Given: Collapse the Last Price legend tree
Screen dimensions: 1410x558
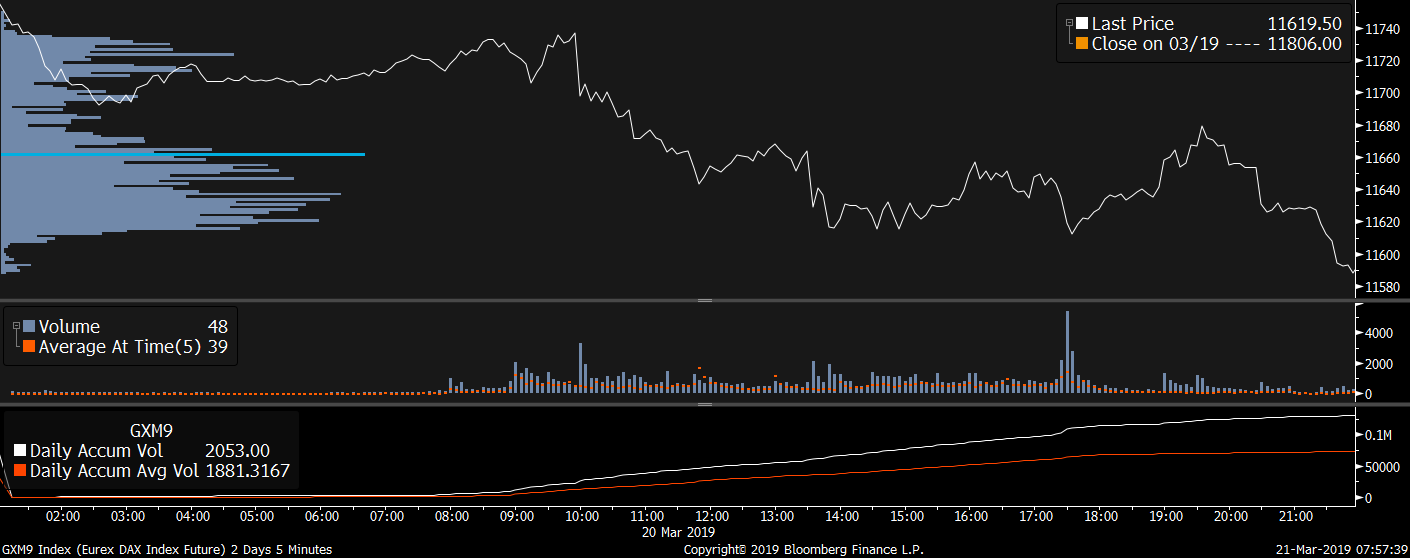Looking at the screenshot, I should [x=1070, y=23].
